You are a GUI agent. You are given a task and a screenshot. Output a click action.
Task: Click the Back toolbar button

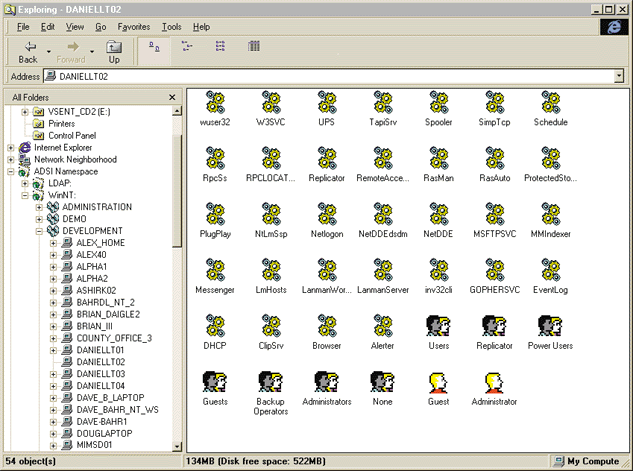pyautogui.click(x=28, y=51)
